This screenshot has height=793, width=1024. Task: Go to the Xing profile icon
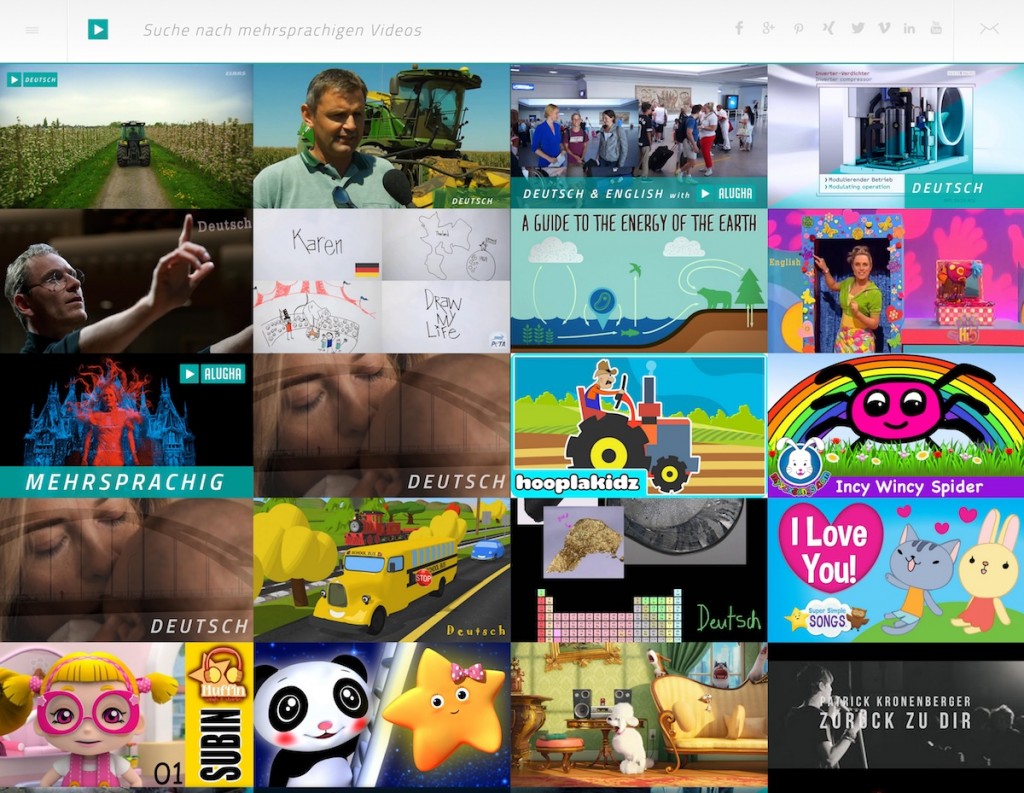coord(828,28)
